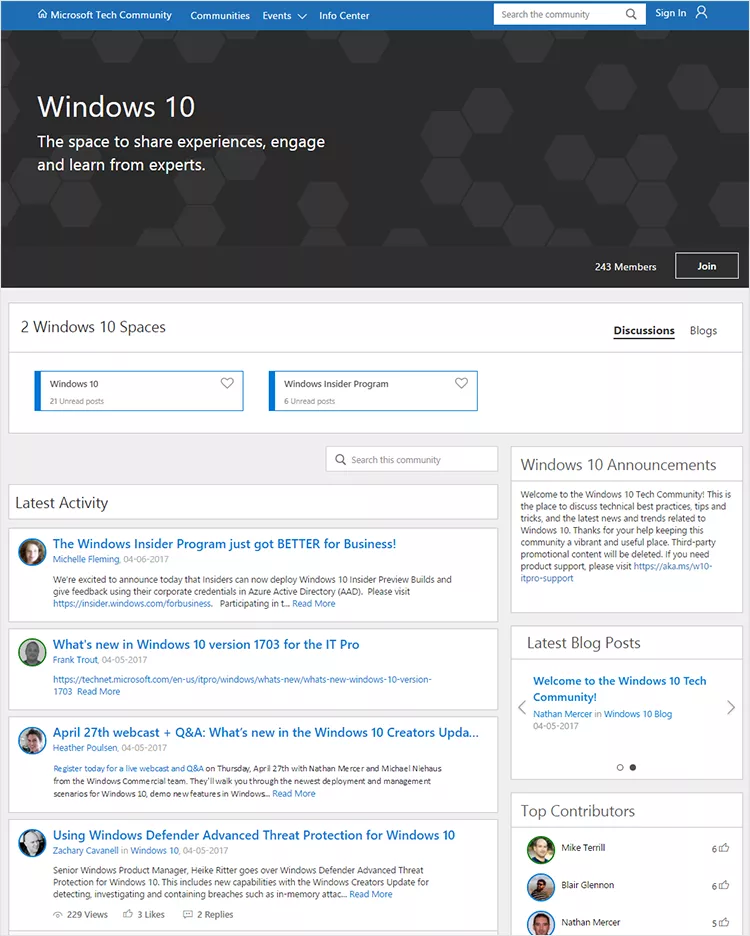Expand the Events dropdown menu
The width and height of the screenshot is (750, 936).
point(284,16)
